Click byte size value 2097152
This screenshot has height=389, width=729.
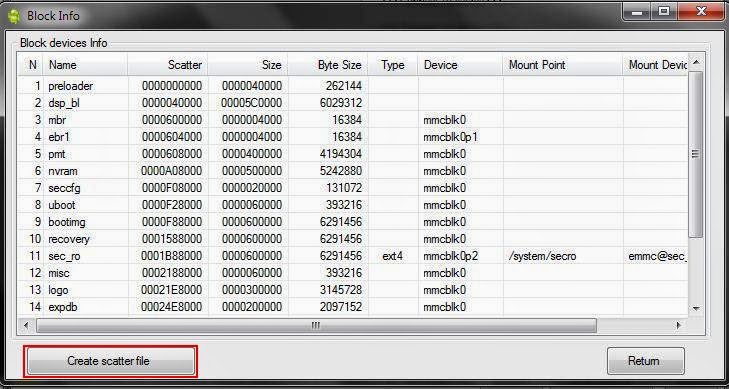coord(341,307)
